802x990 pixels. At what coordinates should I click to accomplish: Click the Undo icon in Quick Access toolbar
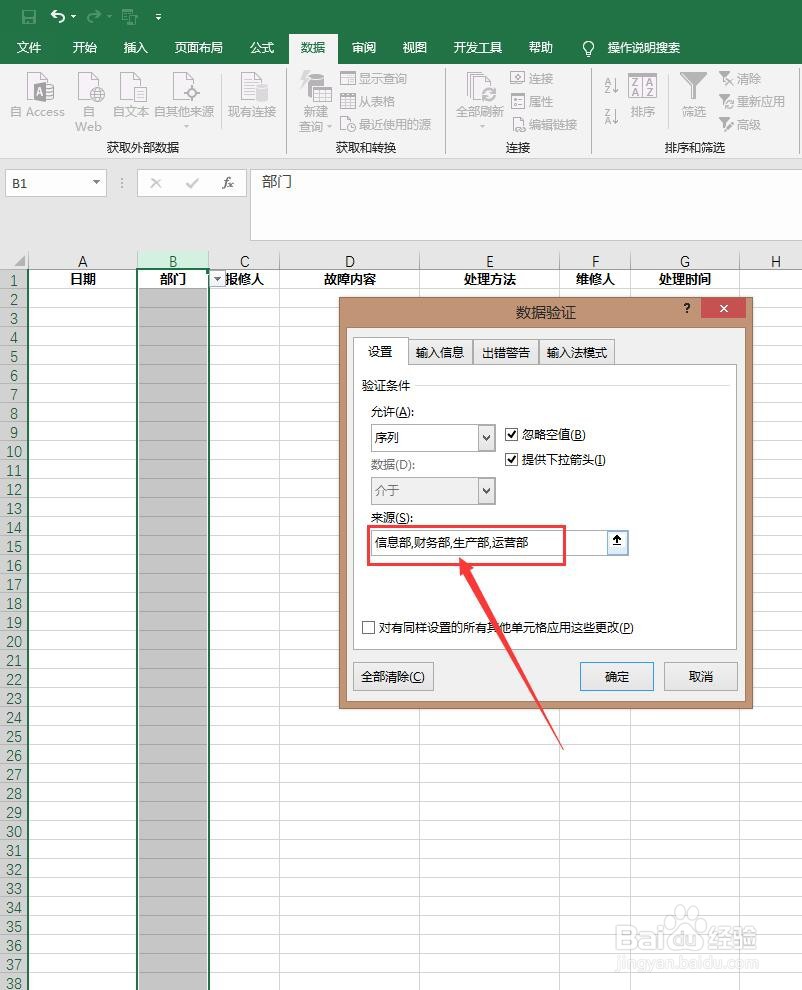click(x=57, y=16)
